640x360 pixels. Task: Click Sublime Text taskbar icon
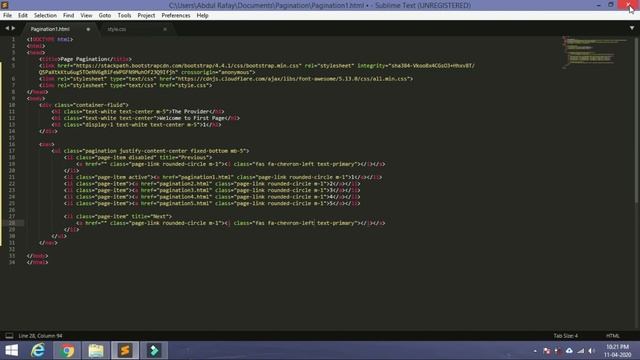coord(125,351)
